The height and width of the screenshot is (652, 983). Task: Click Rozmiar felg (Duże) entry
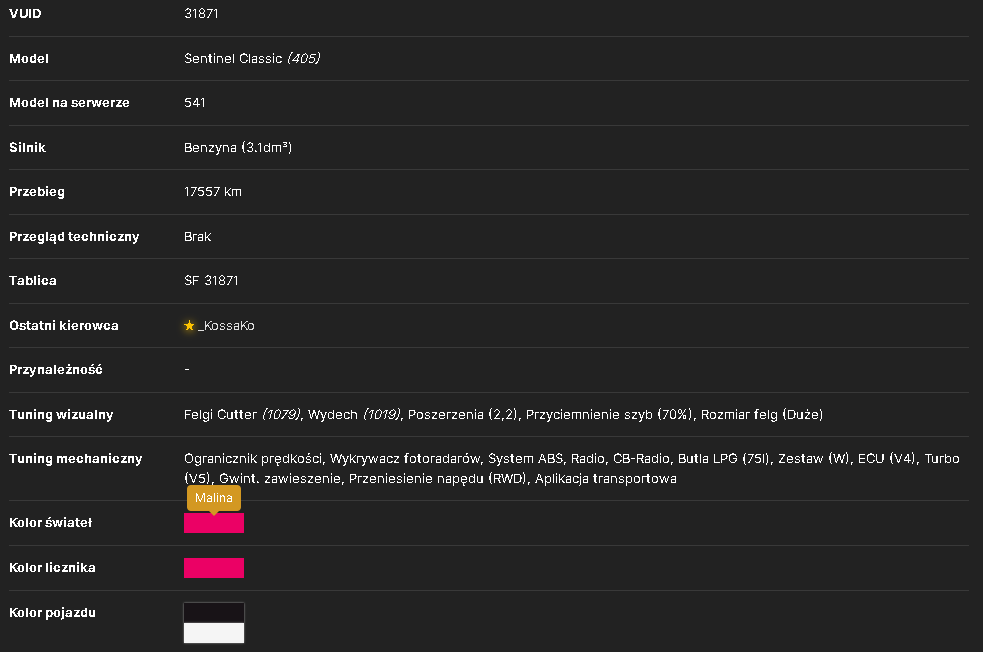click(762, 414)
